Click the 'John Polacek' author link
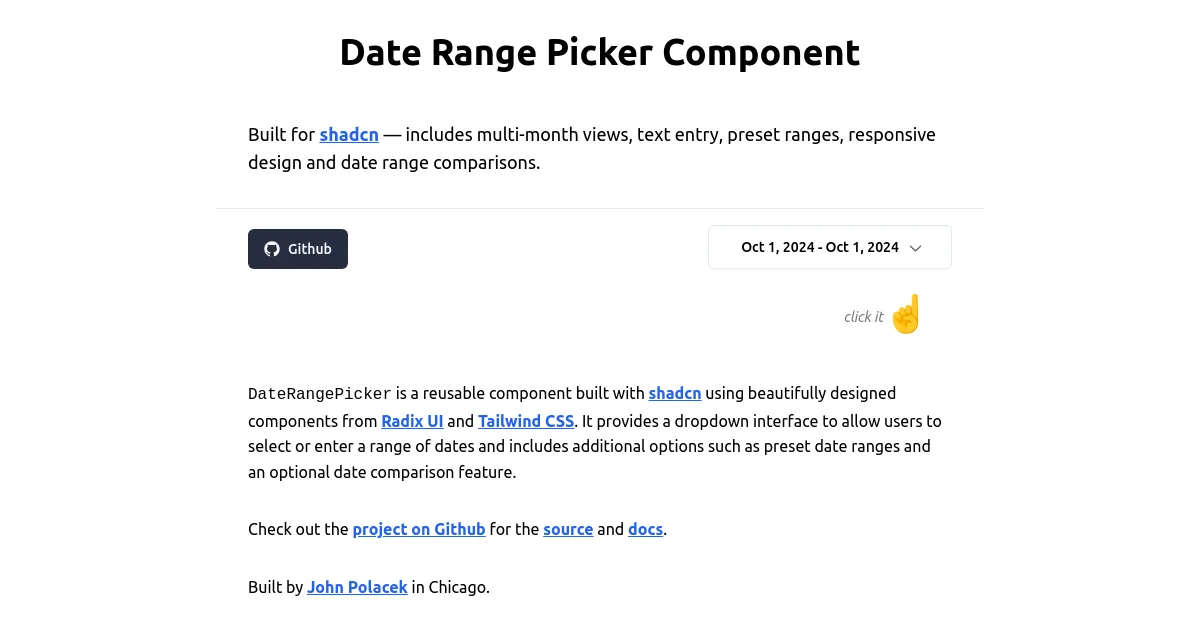 [x=357, y=587]
